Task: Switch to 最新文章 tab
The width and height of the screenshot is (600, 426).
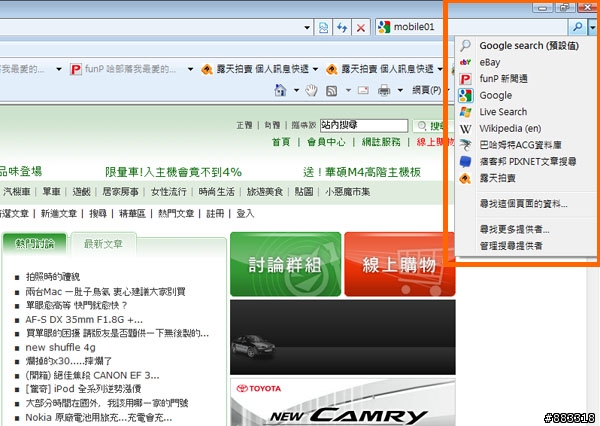Action: tap(103, 244)
